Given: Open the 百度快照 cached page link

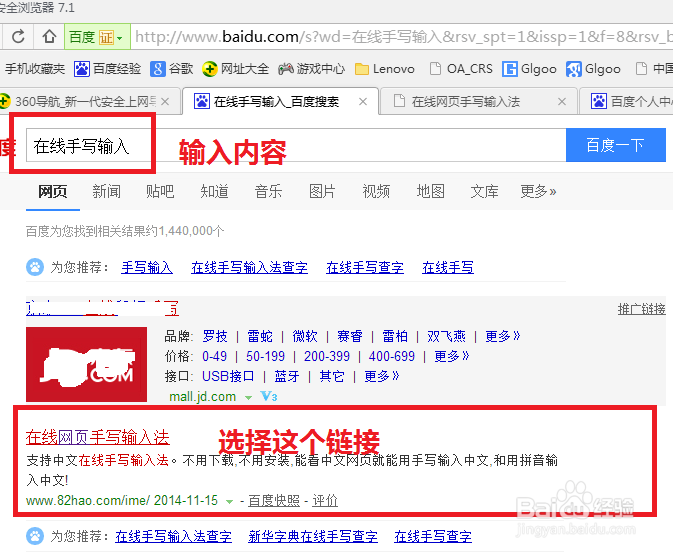Looking at the screenshot, I should (274, 501).
